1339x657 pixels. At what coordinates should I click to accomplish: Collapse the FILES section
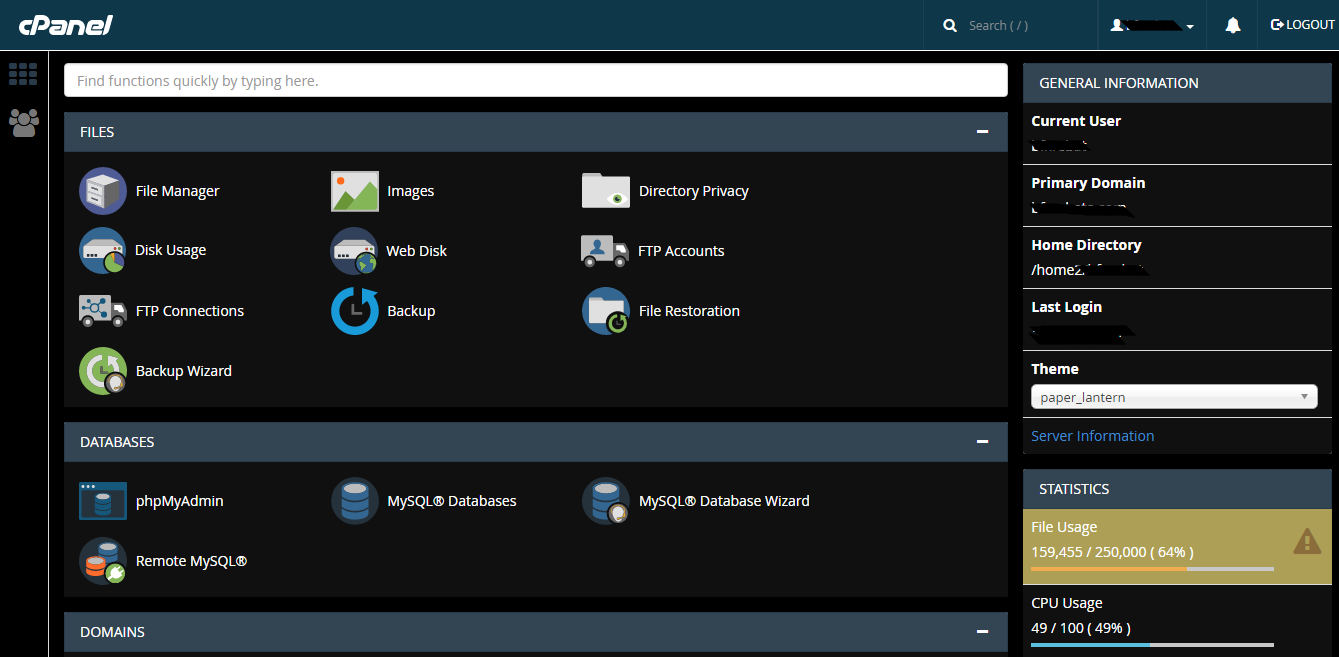983,132
